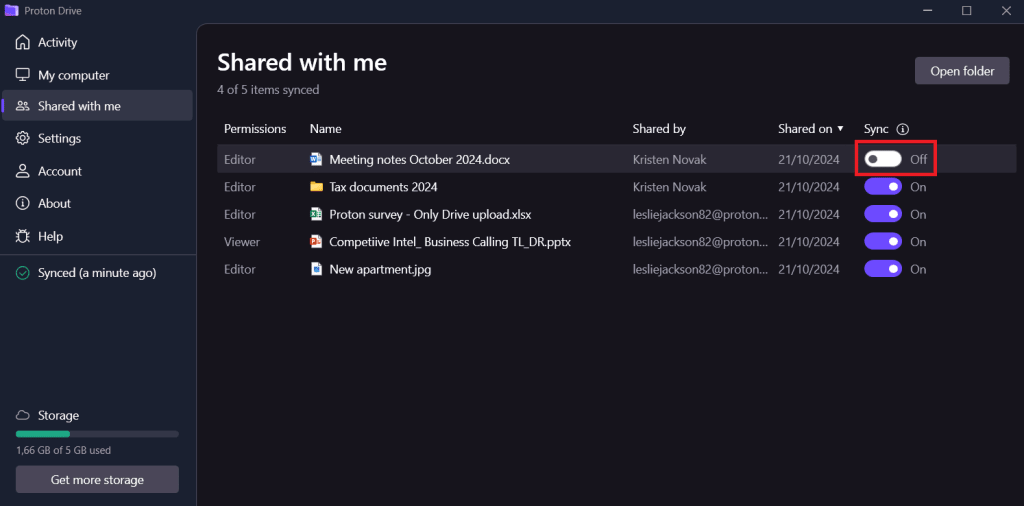Click Get more storage button
Viewport: 1024px width, 506px height.
pos(97,480)
